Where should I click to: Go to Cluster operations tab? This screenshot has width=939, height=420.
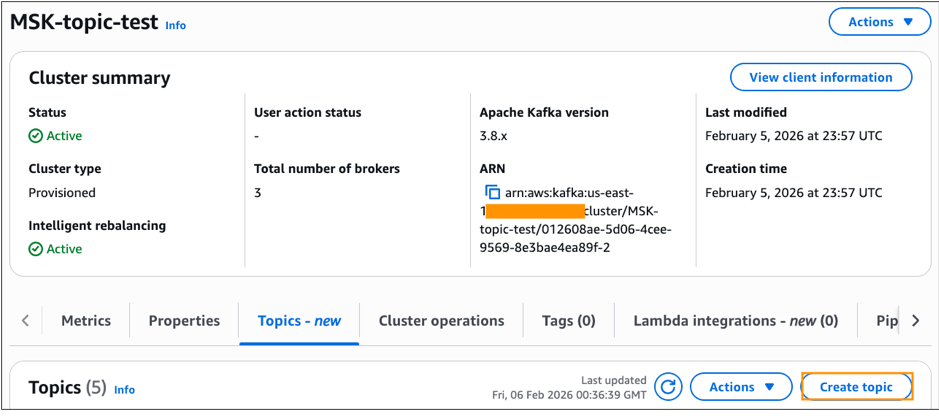coord(441,321)
